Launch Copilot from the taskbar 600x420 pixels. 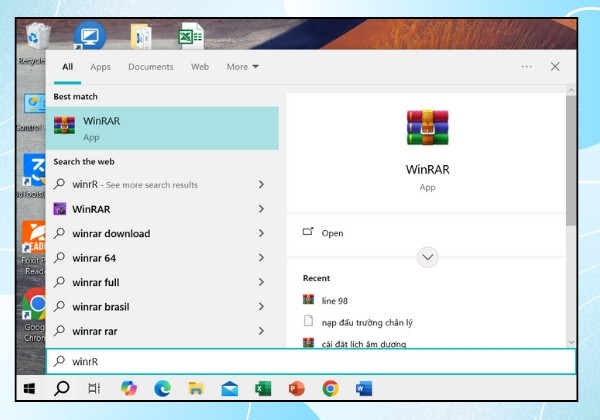click(x=129, y=388)
